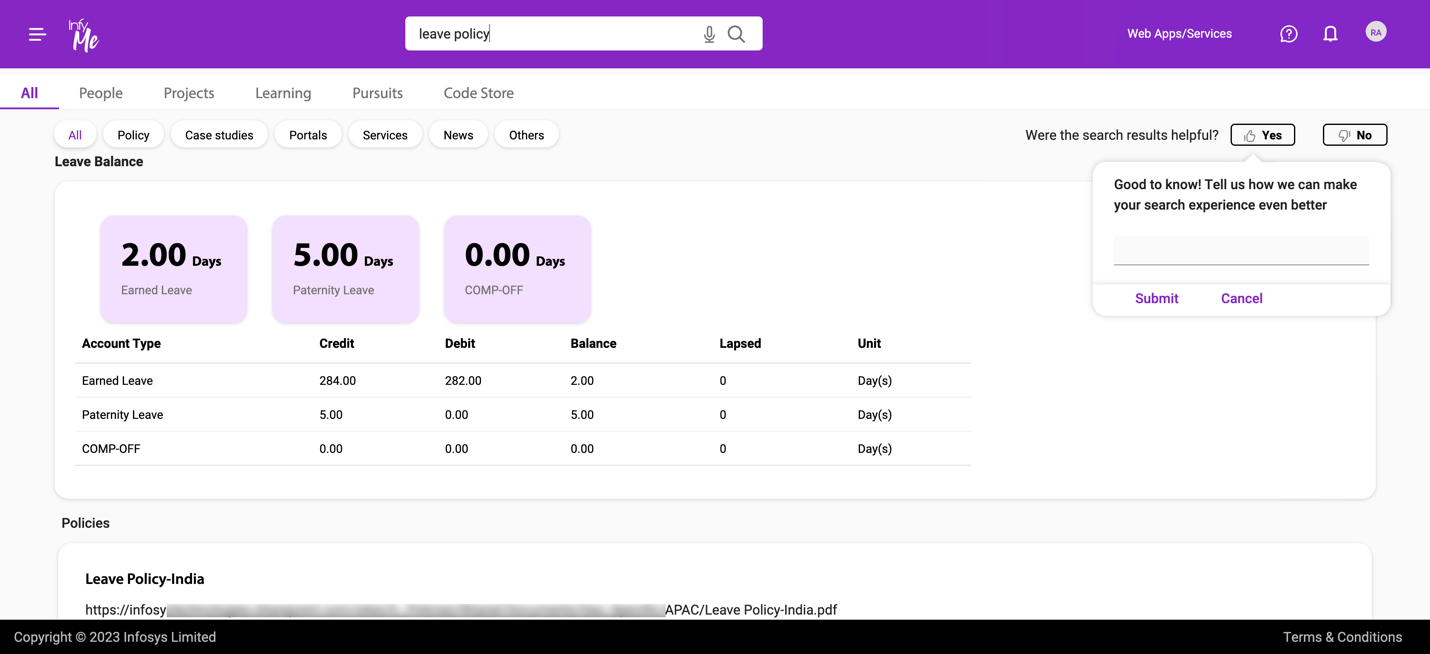
Task: Open the Code Store tab
Action: coord(478,92)
